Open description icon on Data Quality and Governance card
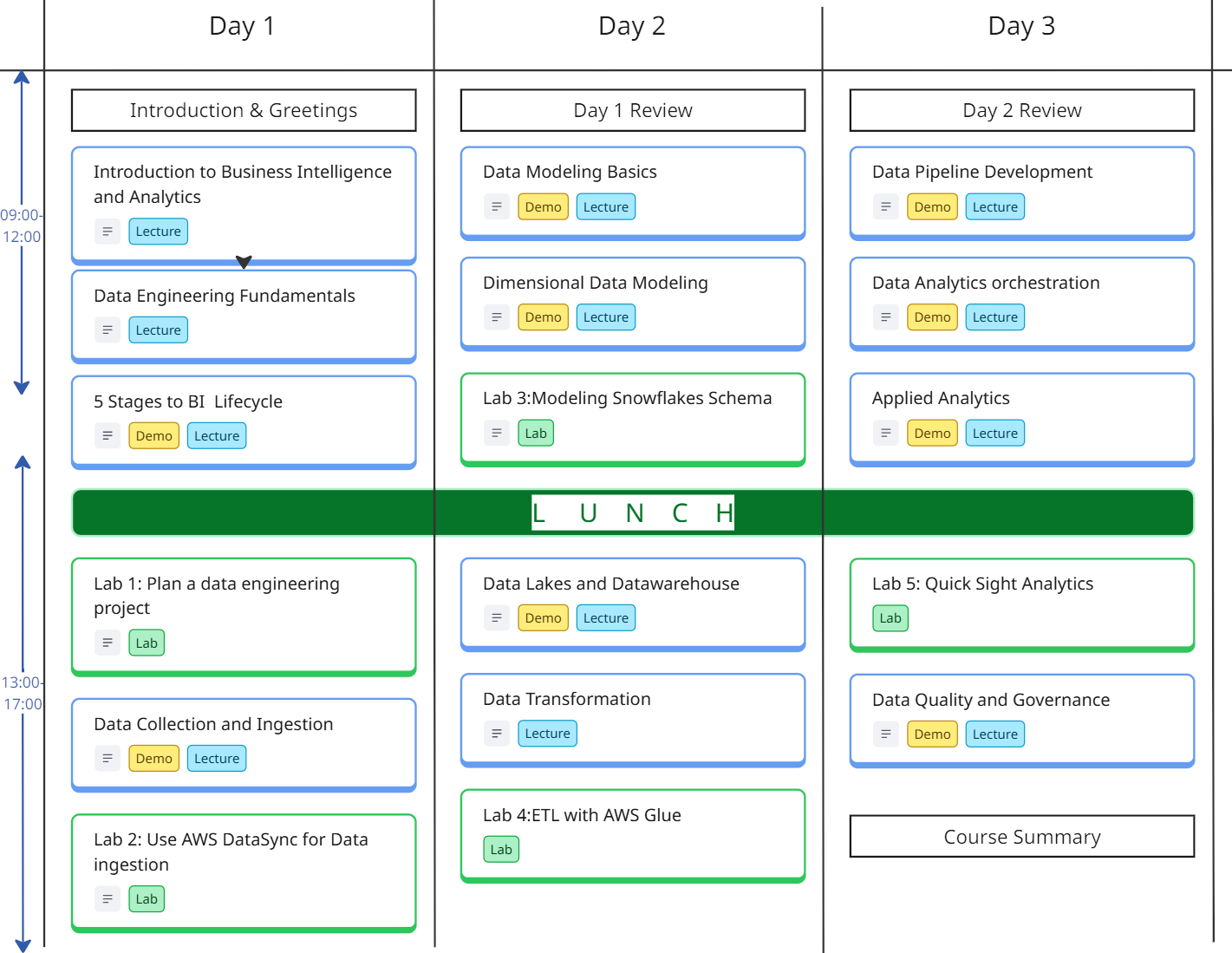Viewport: 1232px width, 953px height. [x=885, y=734]
